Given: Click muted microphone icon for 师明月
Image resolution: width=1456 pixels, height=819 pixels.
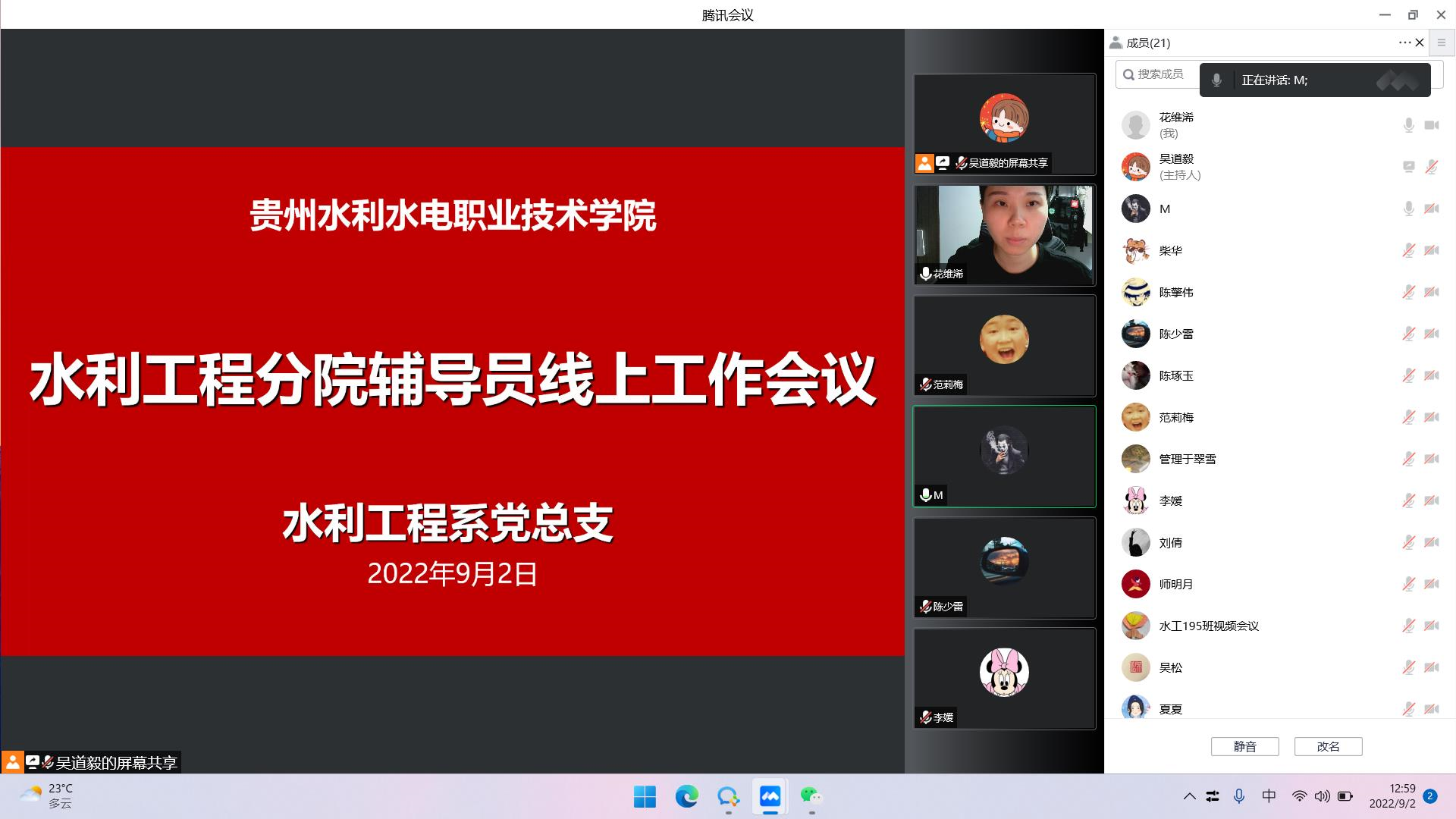Looking at the screenshot, I should (1408, 584).
